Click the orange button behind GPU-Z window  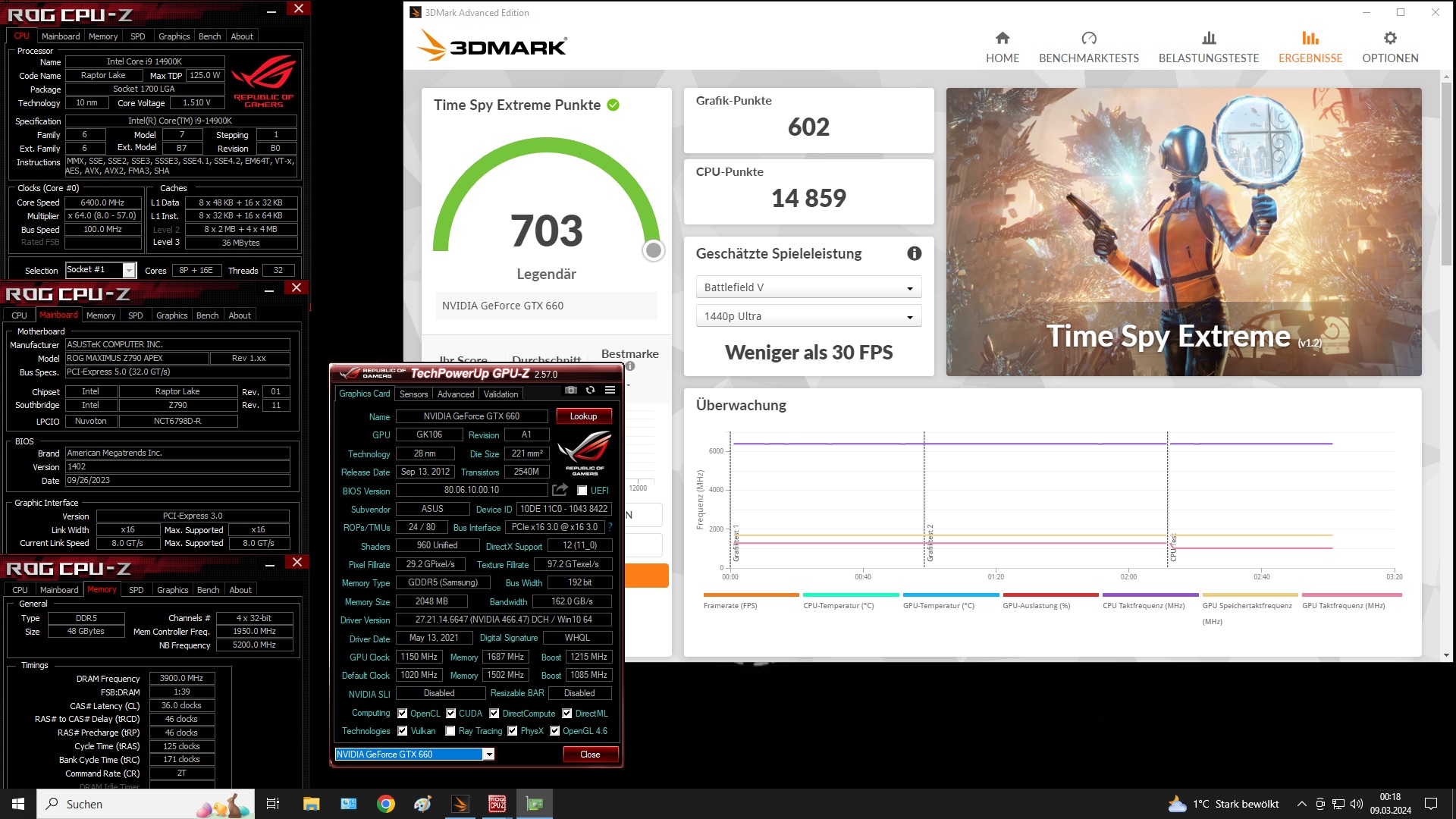648,576
